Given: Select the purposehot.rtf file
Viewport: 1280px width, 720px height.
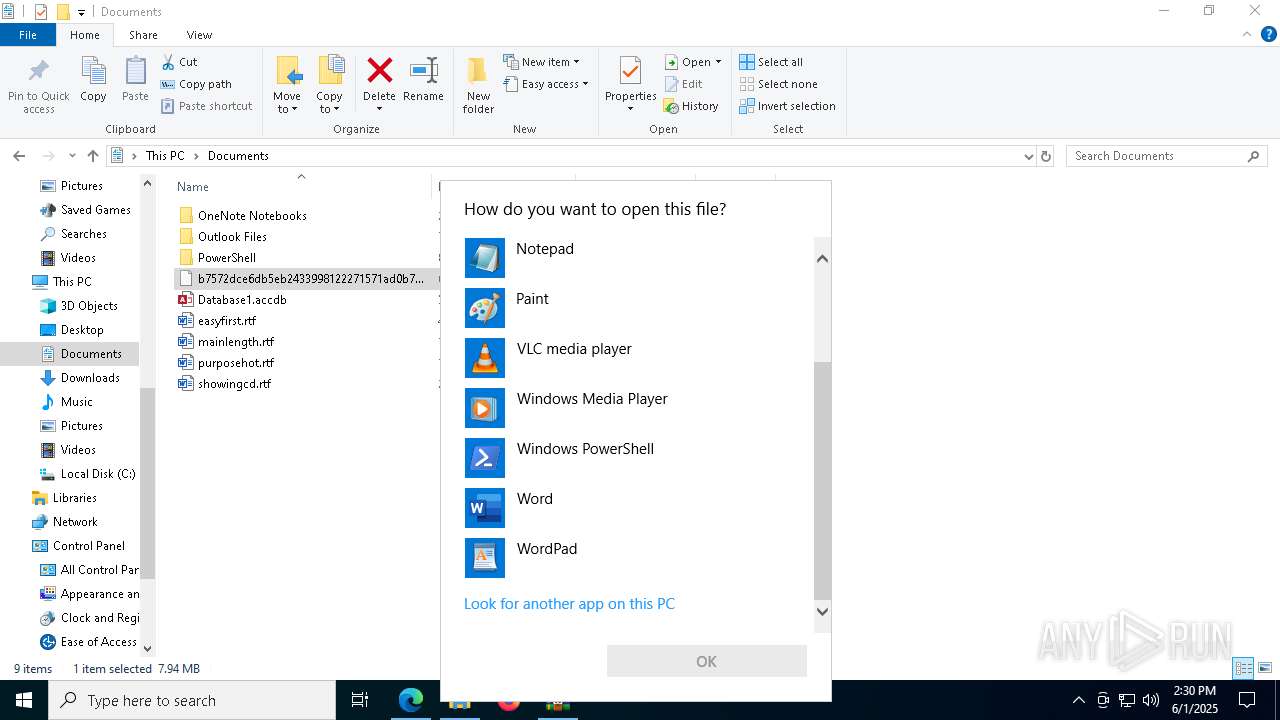Looking at the screenshot, I should tap(236, 363).
